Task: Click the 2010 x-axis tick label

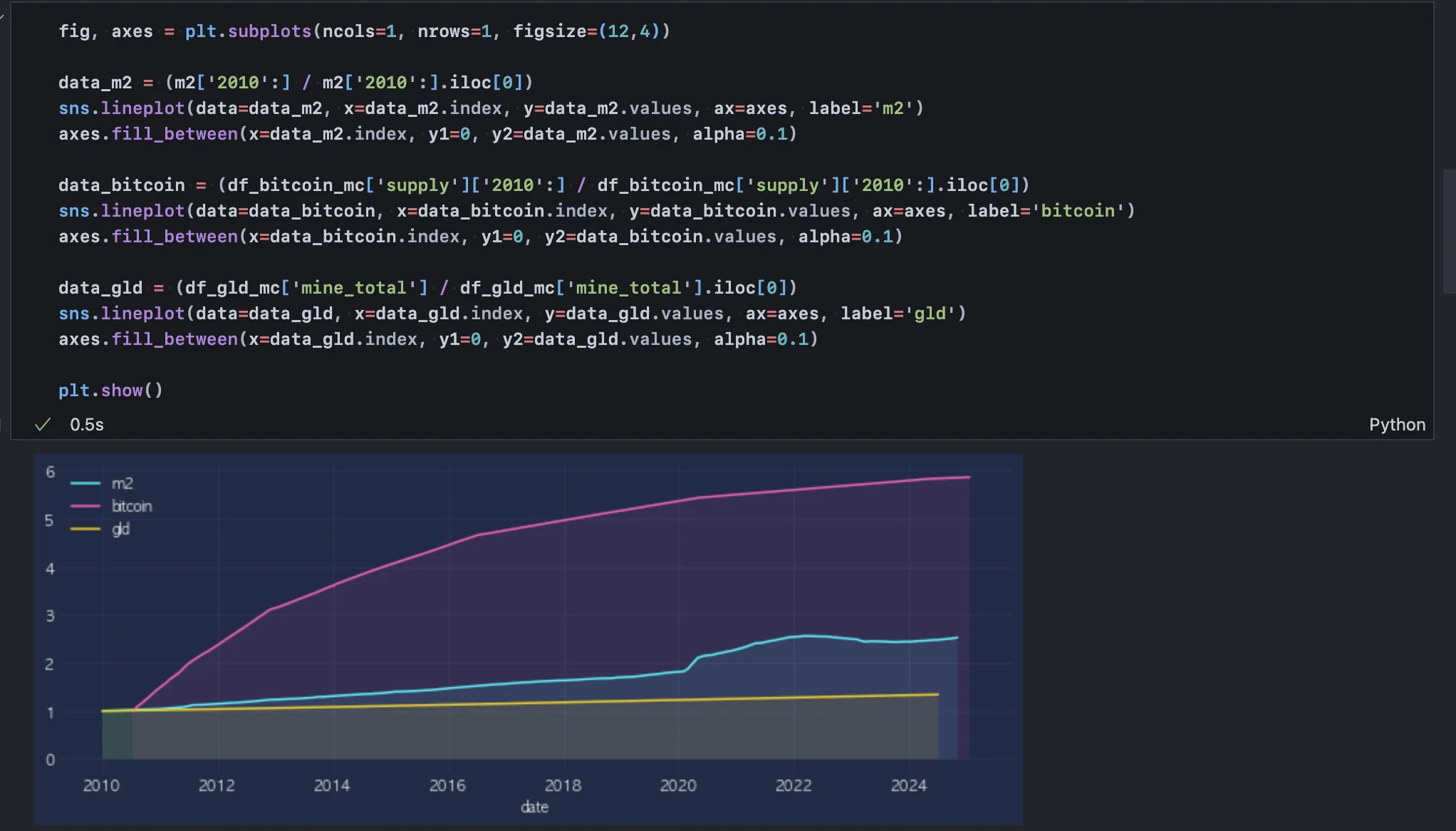Action: pos(101,785)
